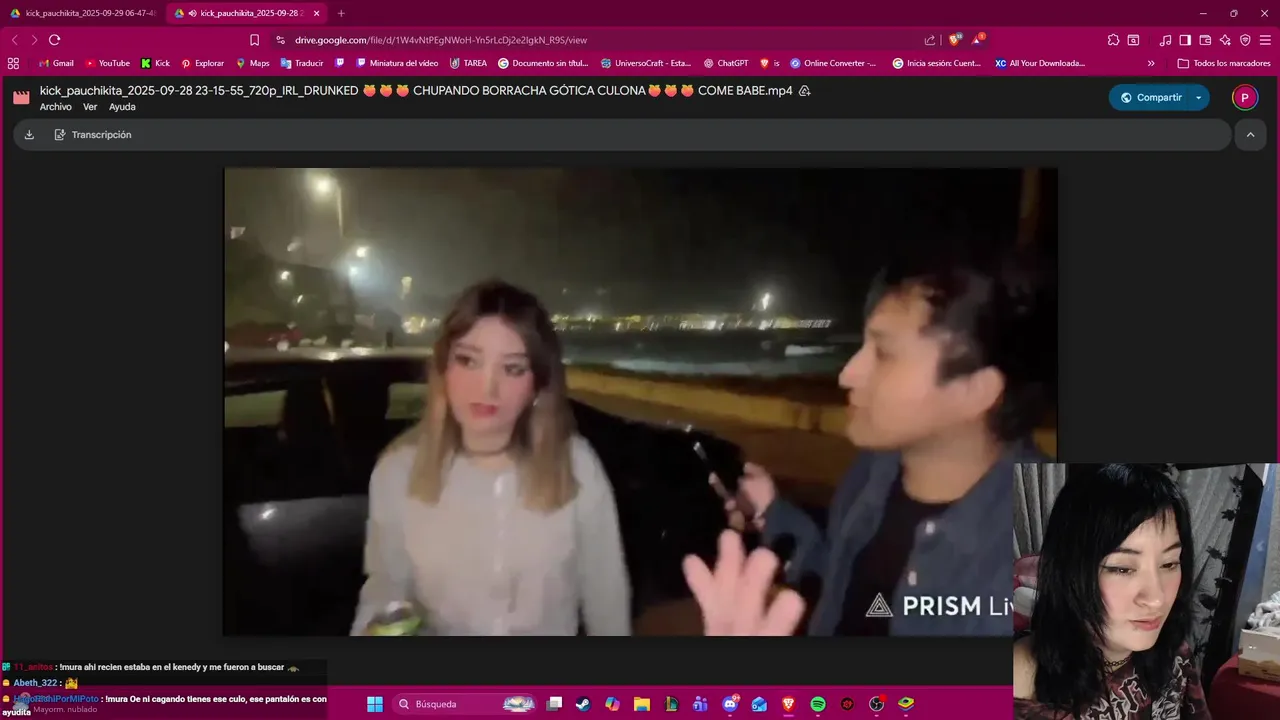Bookmark this page with the bookmark icon
The image size is (1280, 720).
(x=254, y=40)
